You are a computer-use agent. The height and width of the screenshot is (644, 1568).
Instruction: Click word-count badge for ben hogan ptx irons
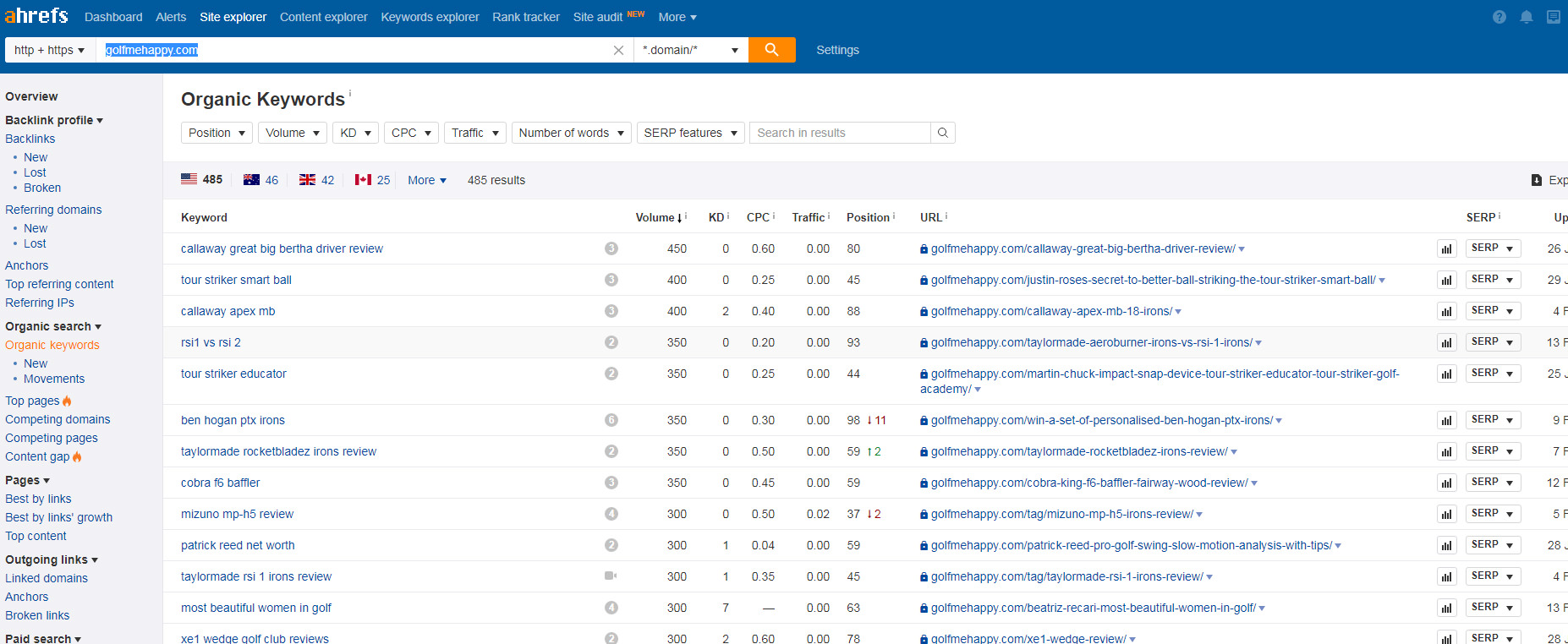pyautogui.click(x=611, y=420)
